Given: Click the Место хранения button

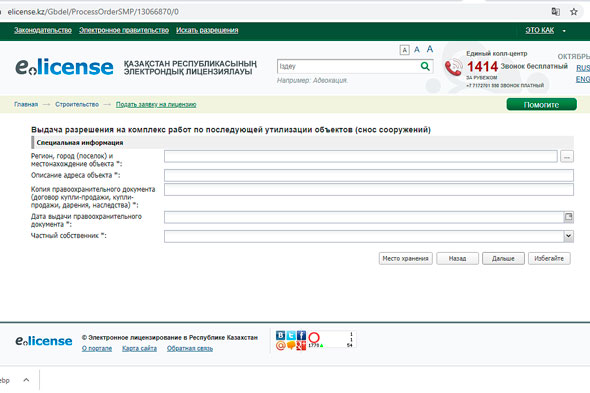Looking at the screenshot, I should point(406,259).
